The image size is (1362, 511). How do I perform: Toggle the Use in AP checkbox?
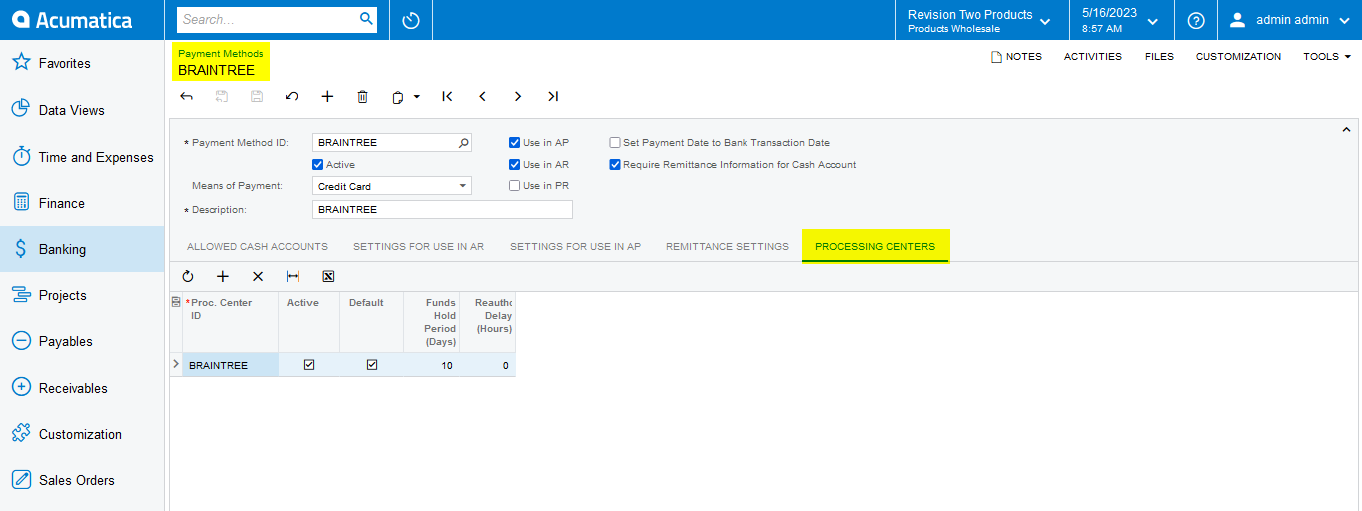click(514, 143)
